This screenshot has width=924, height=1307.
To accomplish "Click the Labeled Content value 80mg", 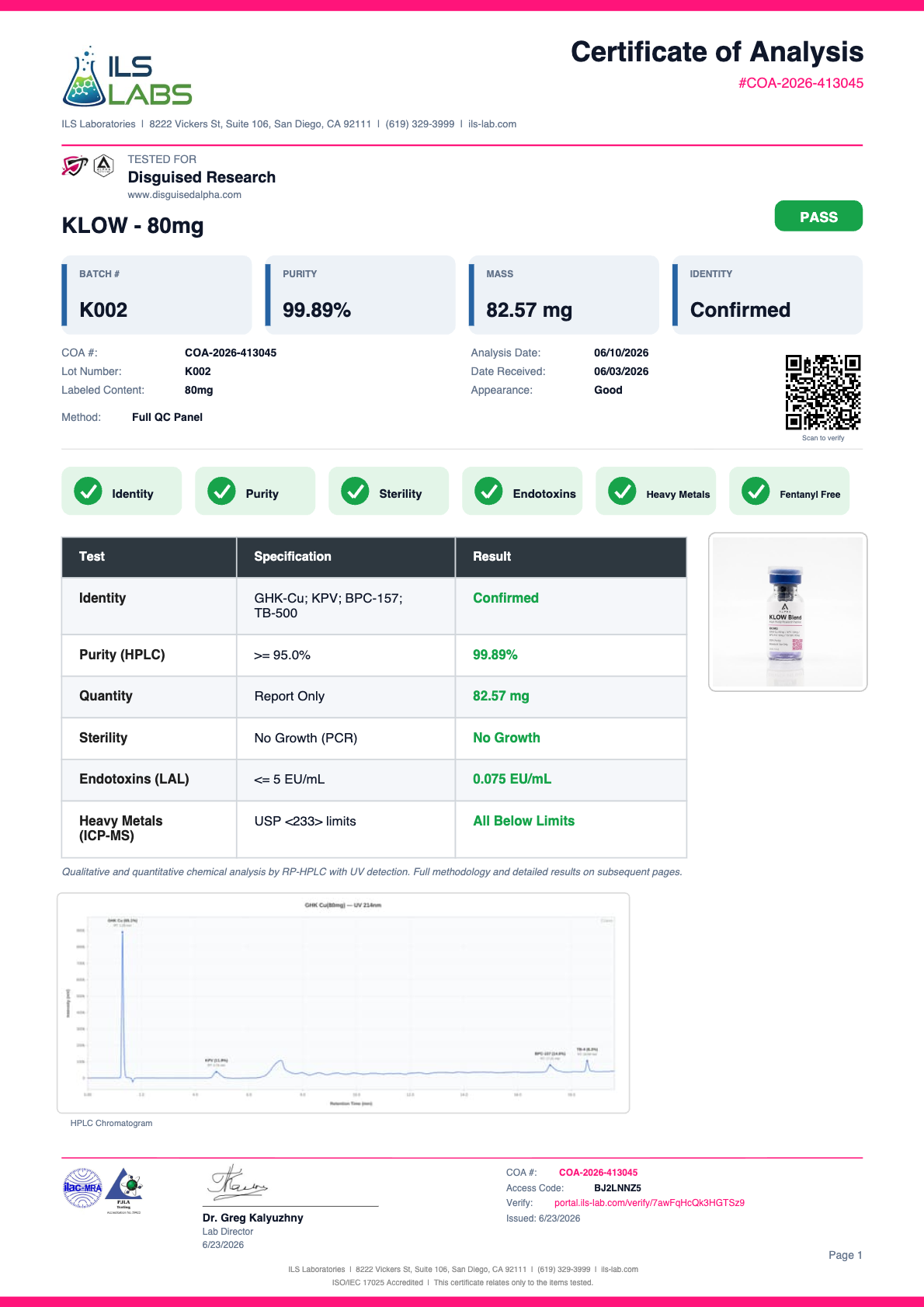I will (199, 390).
